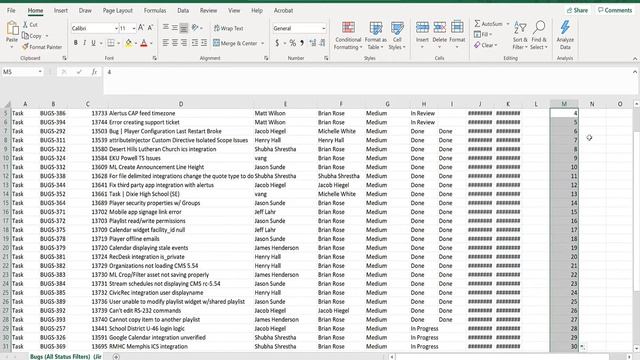The height and width of the screenshot is (360, 640).
Task: Select top vertical alignment
Action: pos(166,28)
